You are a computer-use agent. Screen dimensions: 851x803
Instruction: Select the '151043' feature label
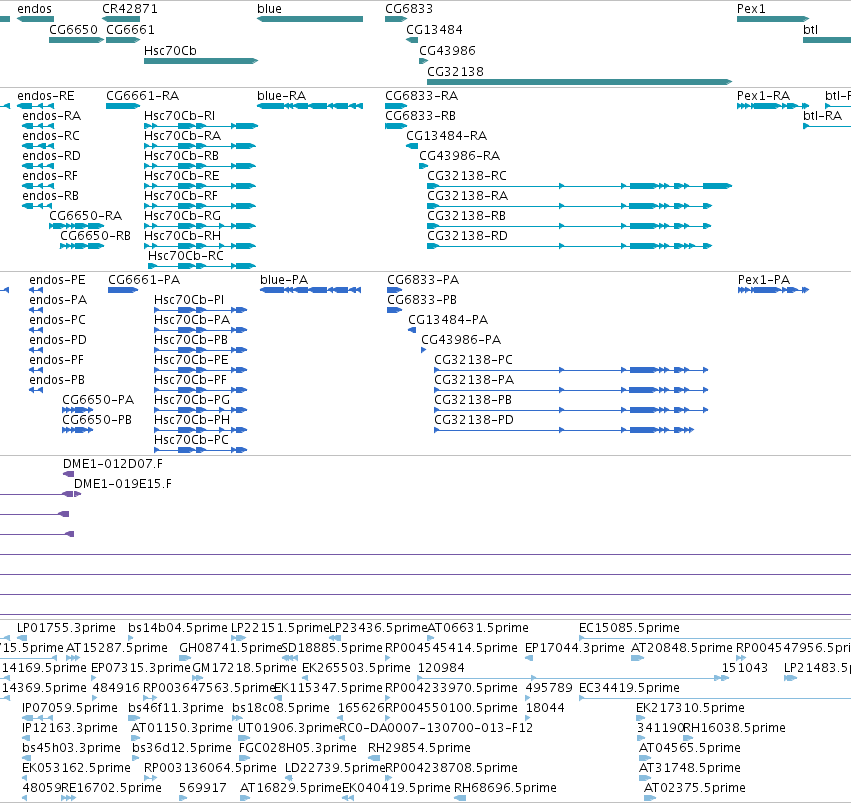point(745,668)
